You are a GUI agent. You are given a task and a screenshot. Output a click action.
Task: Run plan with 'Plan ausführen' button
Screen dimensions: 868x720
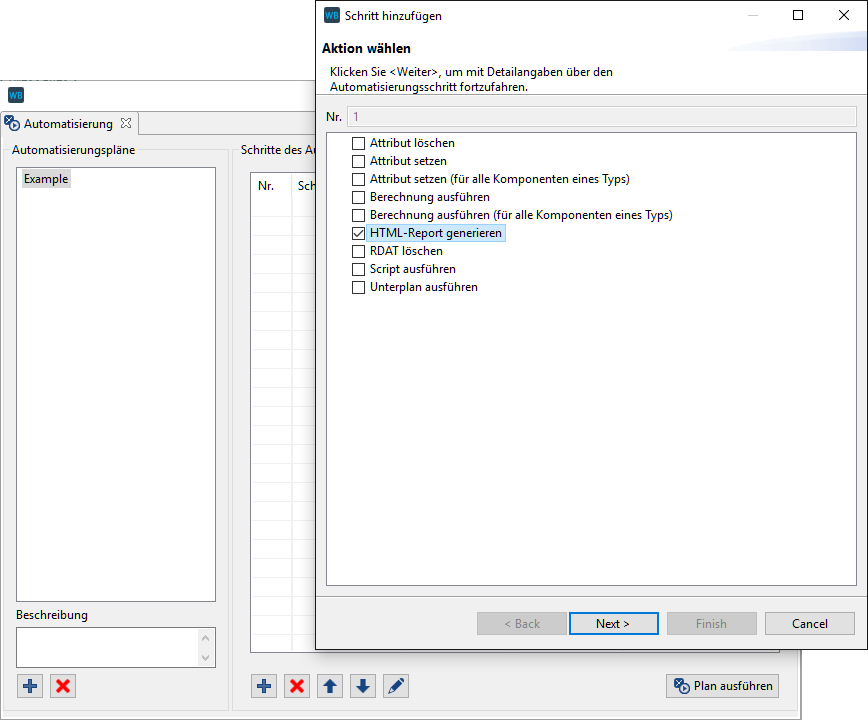coord(722,686)
